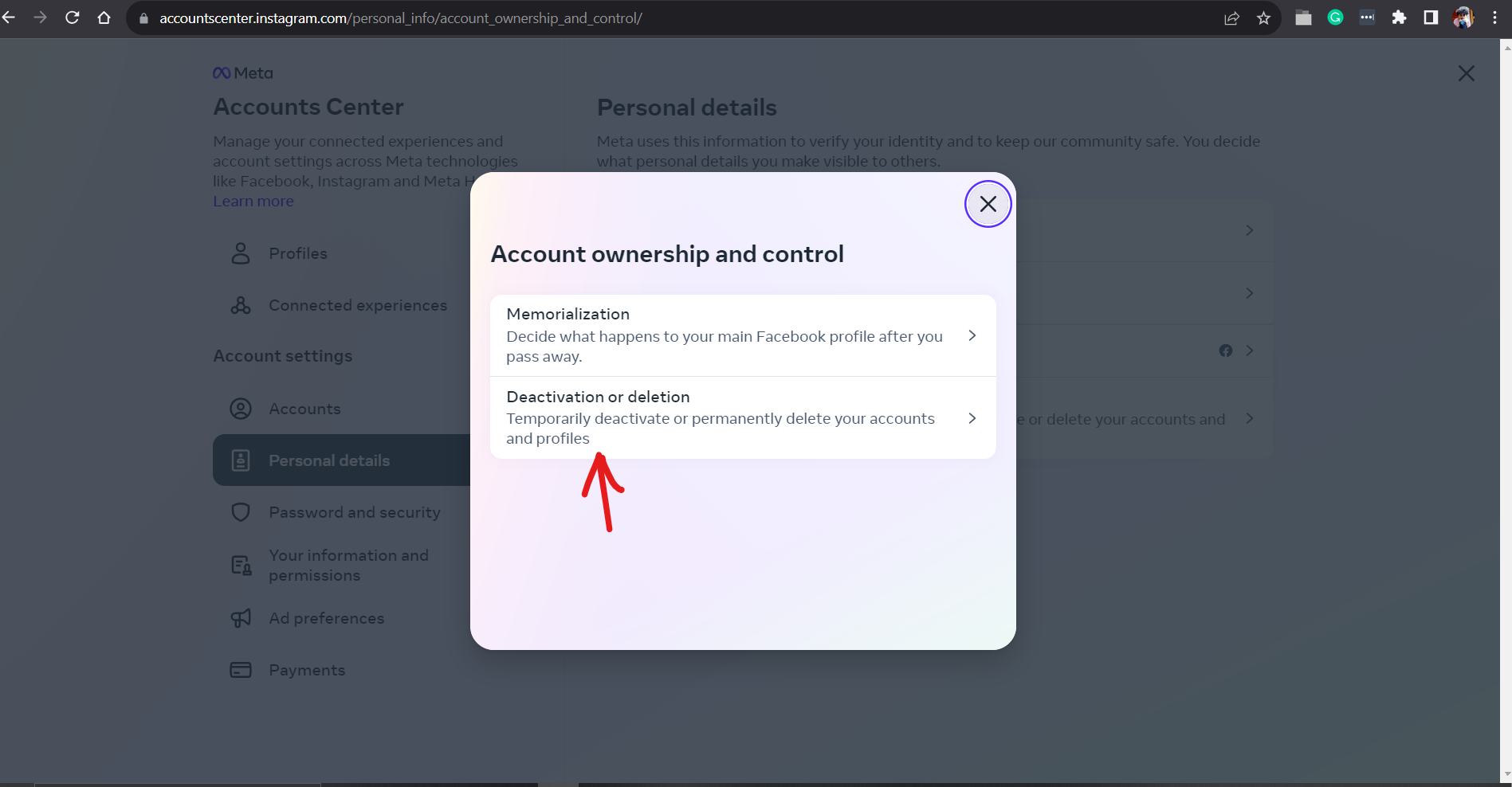This screenshot has width=1512, height=787.
Task: Open Deactivation or deletion option
Action: click(x=743, y=417)
